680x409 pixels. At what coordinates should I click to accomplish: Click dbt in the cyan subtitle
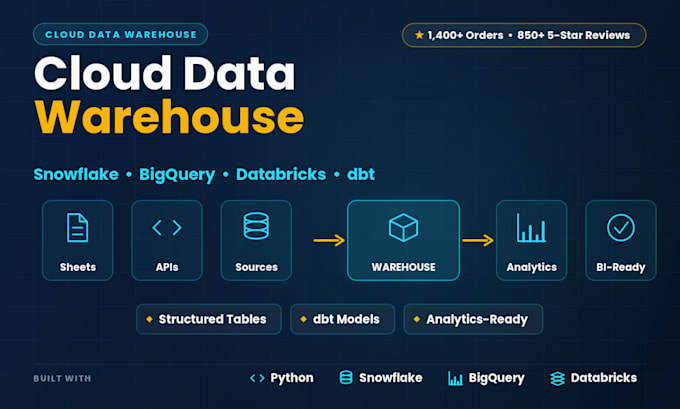click(361, 174)
